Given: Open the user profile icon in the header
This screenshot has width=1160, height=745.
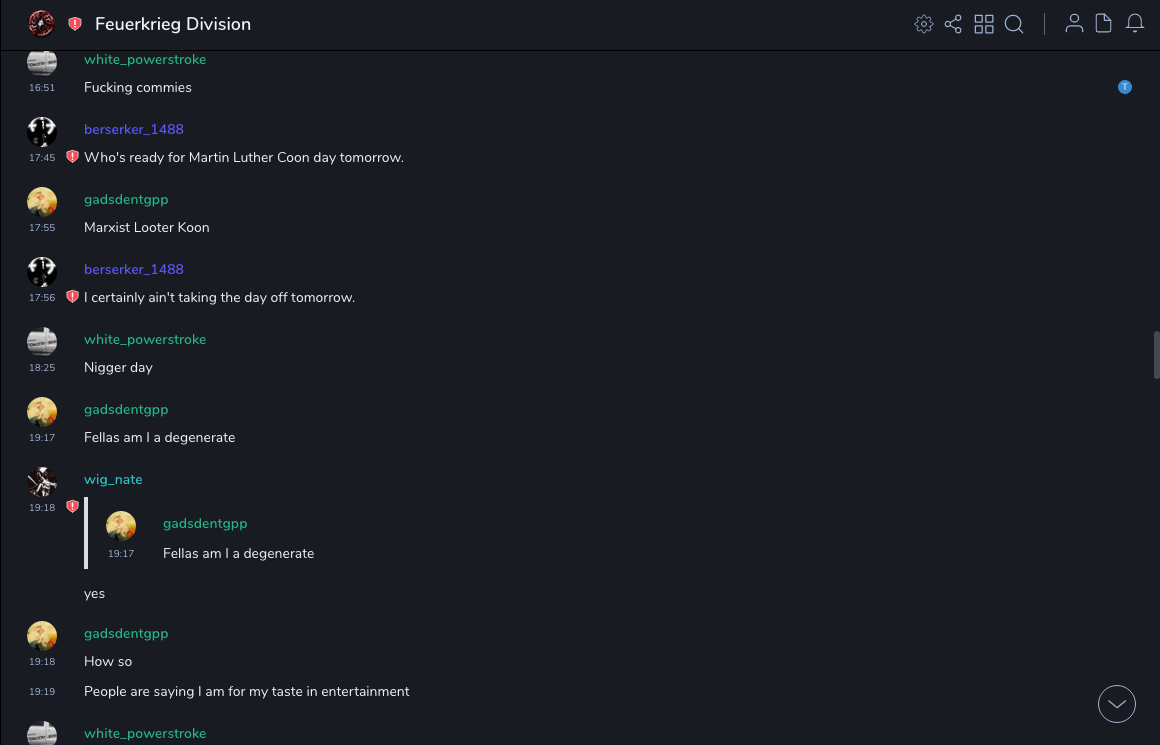Looking at the screenshot, I should pyautogui.click(x=1074, y=24).
